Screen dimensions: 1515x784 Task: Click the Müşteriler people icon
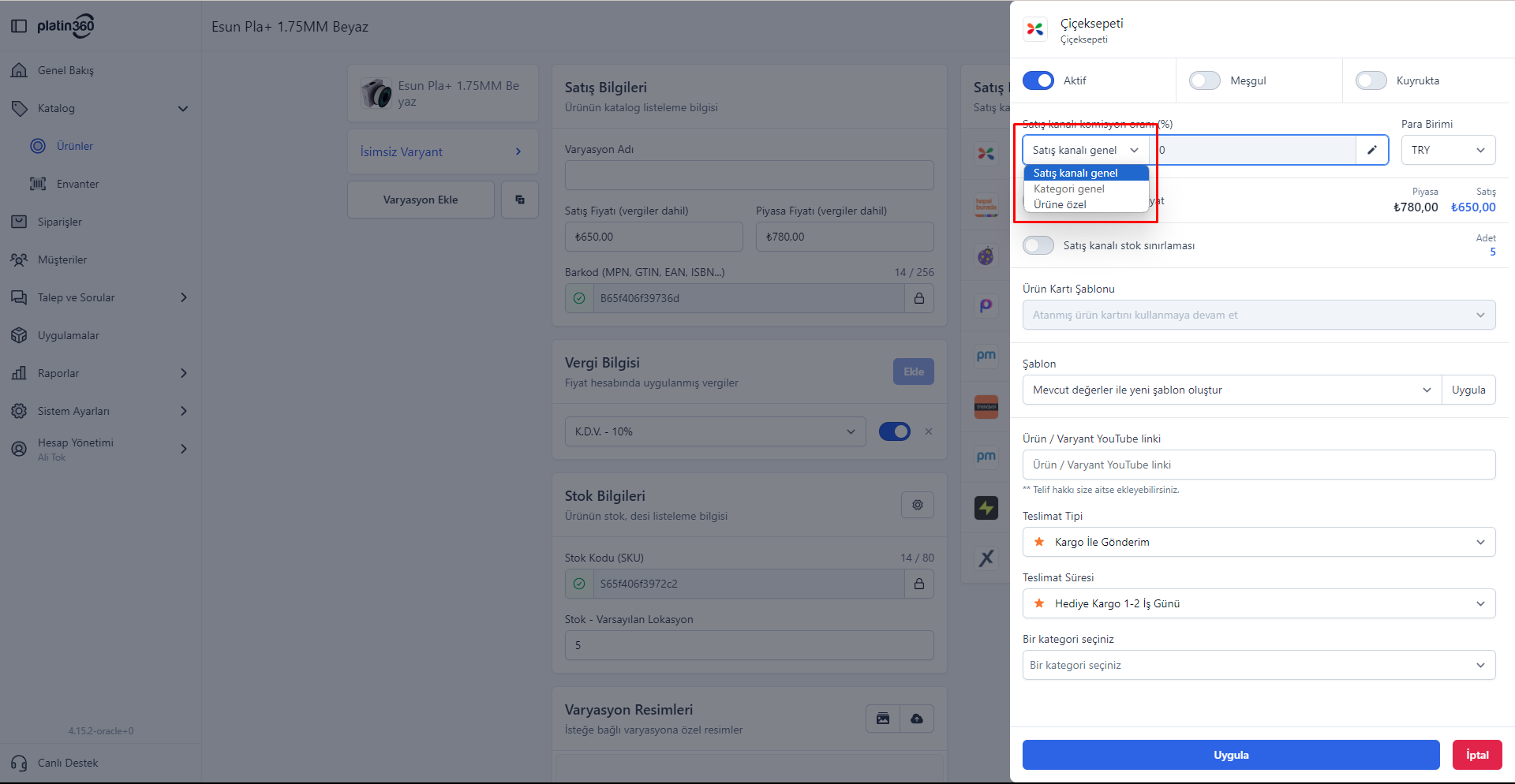[19, 259]
